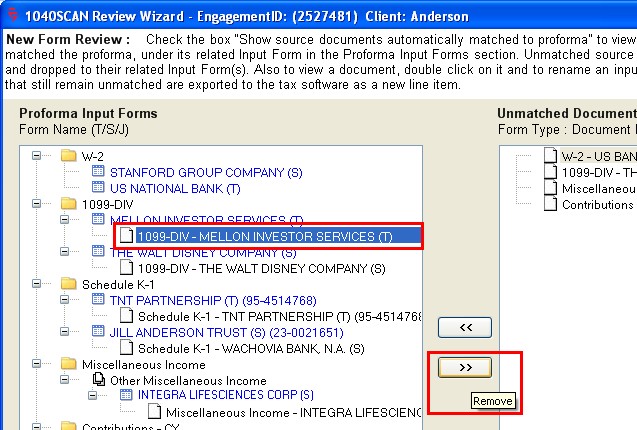The width and height of the screenshot is (637, 430).
Task: Collapse the Miscellaneous Income folder node
Action: 37,364
